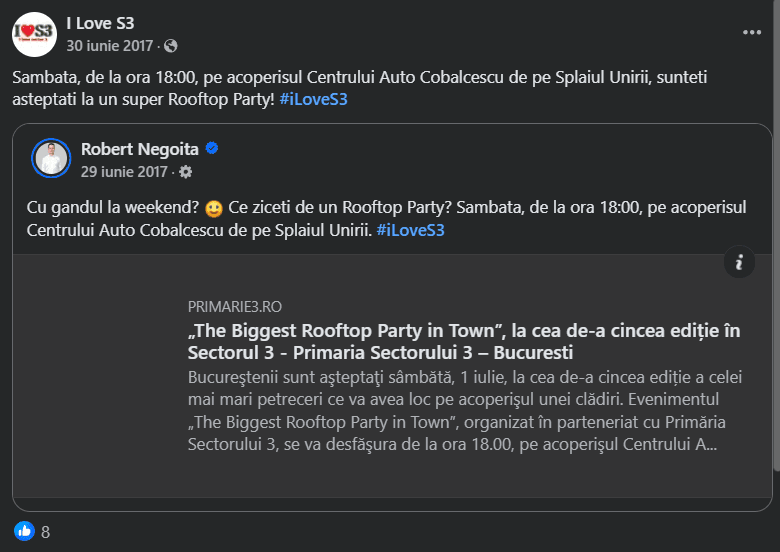
Task: Open the I Love S3 page name
Action: tap(100, 23)
